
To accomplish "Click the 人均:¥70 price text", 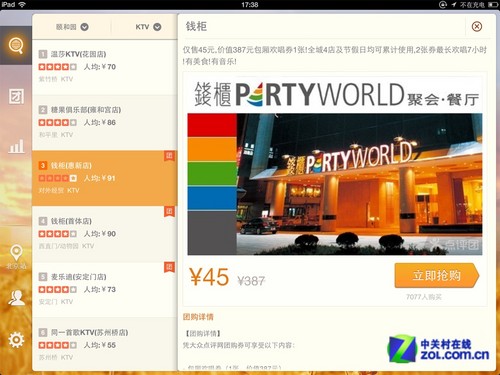I will tap(100, 67).
